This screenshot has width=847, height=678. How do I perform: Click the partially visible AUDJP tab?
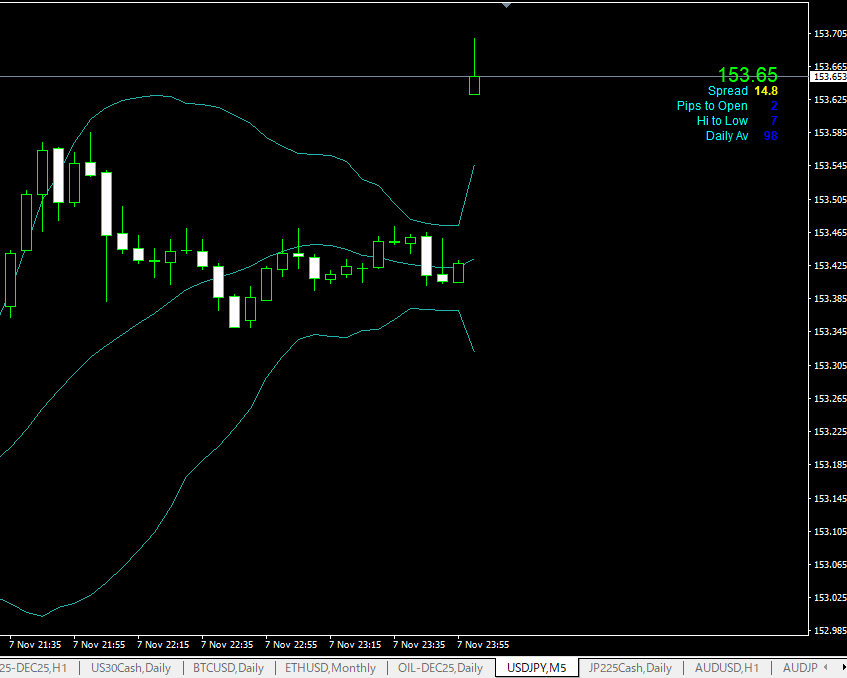pos(800,668)
